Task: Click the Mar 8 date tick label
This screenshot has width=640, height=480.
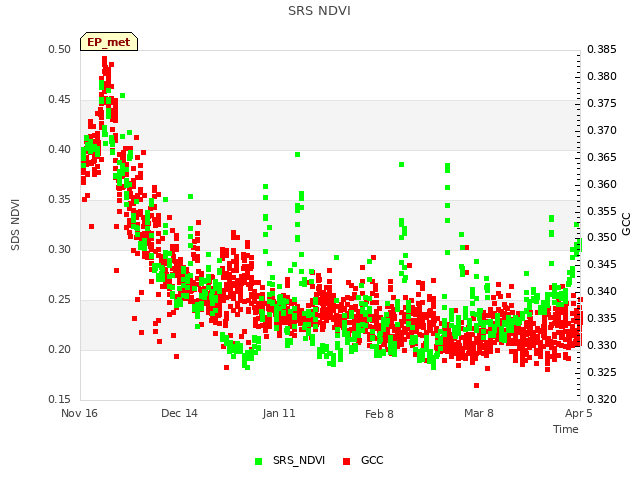Action: click(x=479, y=413)
